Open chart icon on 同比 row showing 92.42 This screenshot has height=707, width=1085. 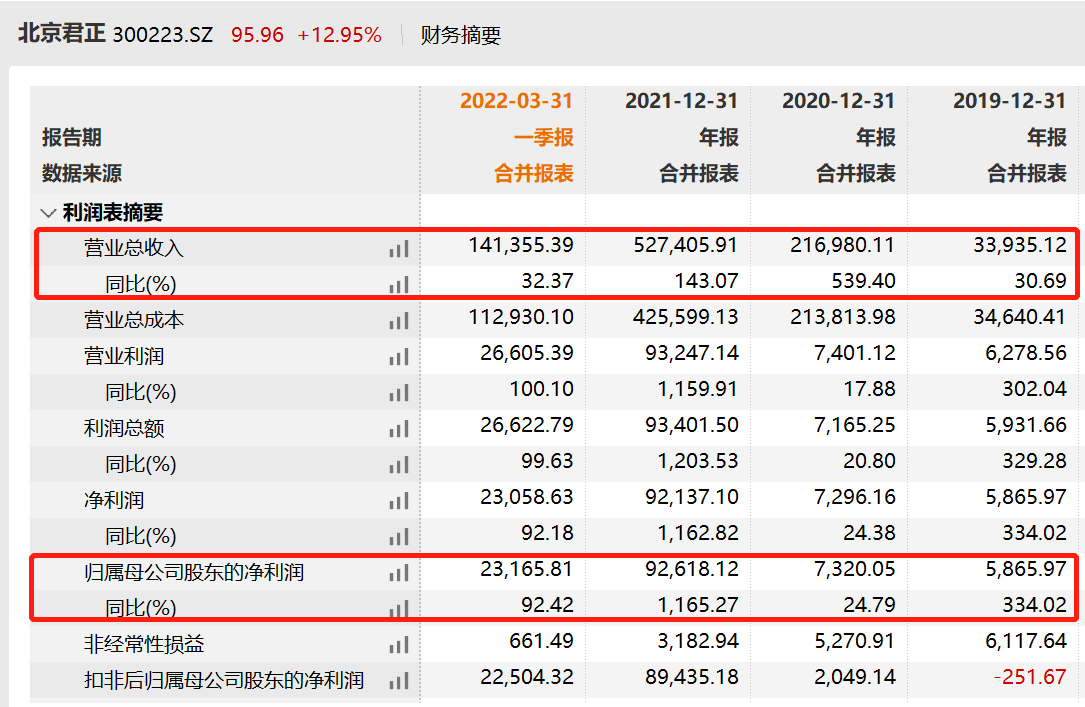click(x=399, y=609)
